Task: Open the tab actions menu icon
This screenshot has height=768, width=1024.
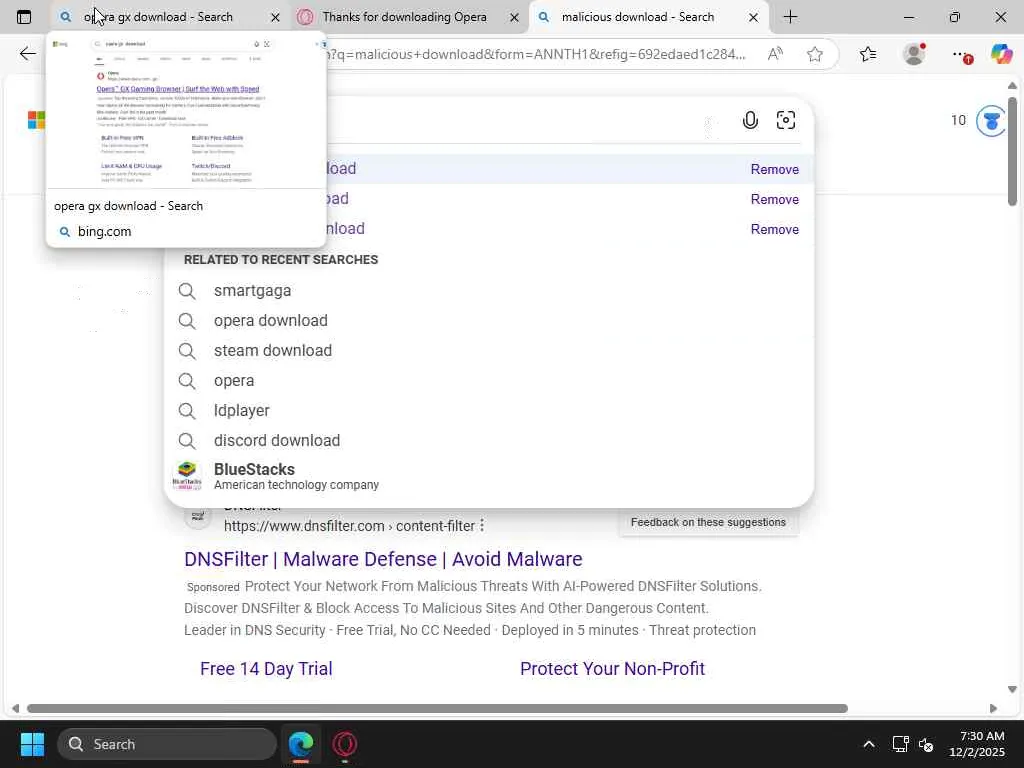Action: [x=24, y=17]
